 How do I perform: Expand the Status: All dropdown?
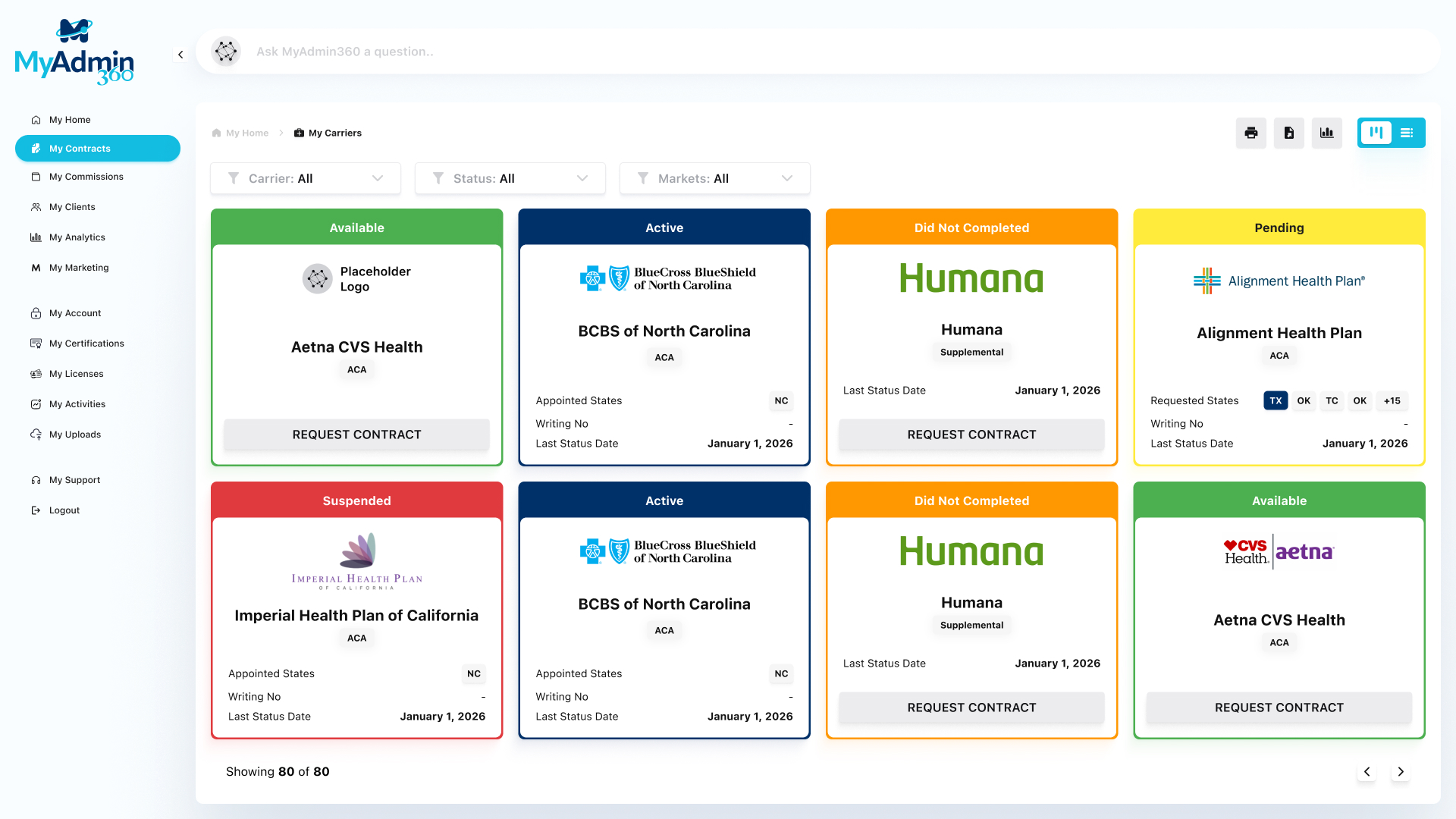click(510, 178)
